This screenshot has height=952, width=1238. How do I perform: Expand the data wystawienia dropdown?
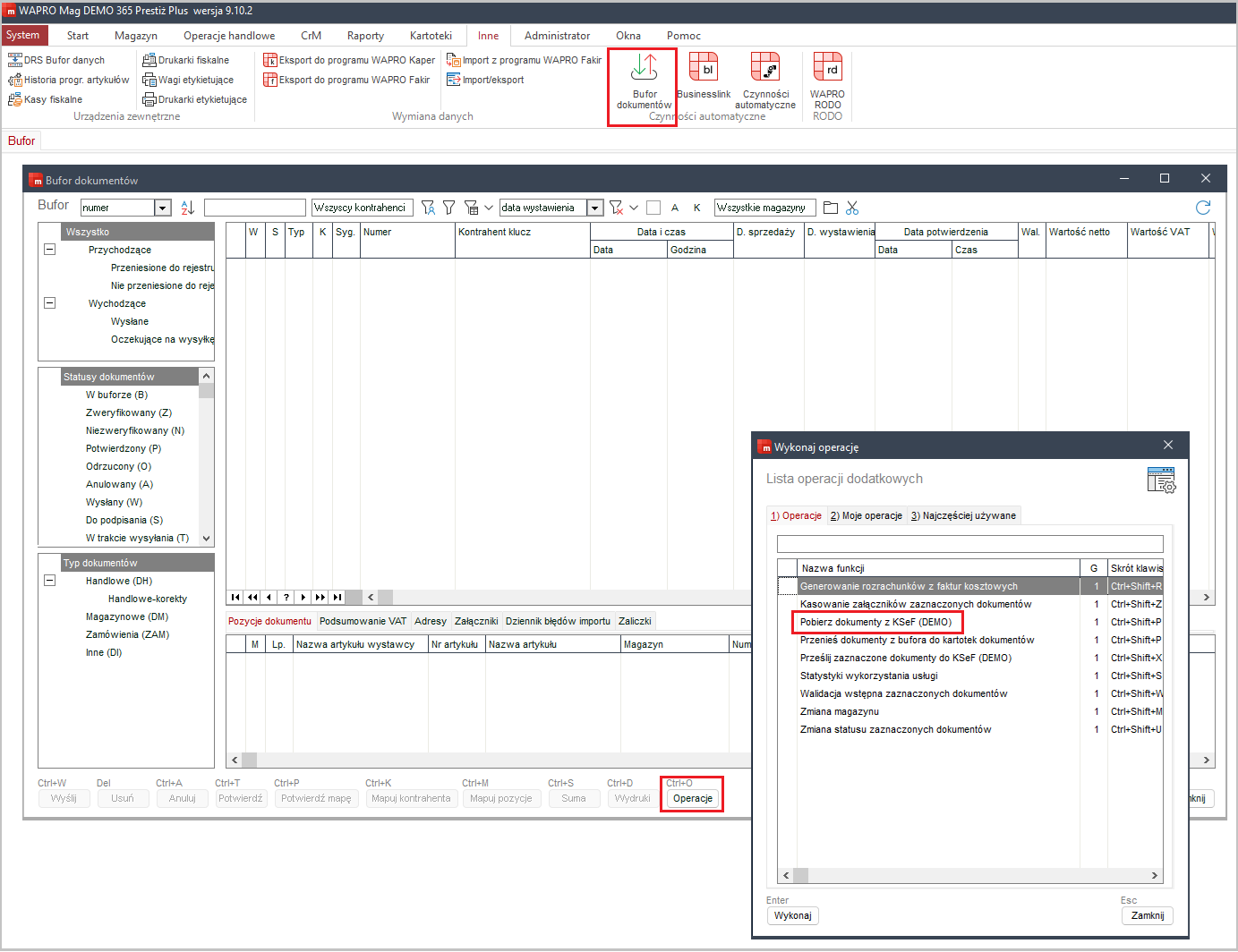594,208
